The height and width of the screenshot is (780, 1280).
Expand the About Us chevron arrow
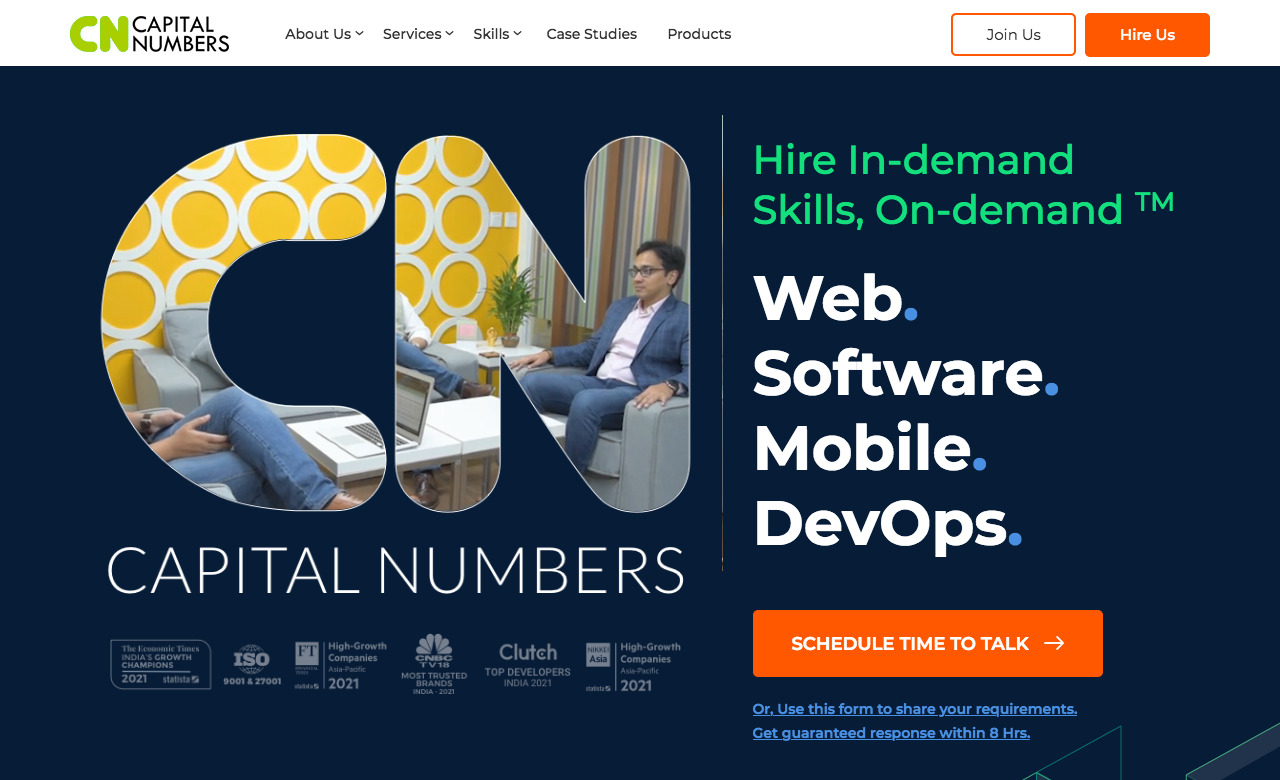point(360,34)
